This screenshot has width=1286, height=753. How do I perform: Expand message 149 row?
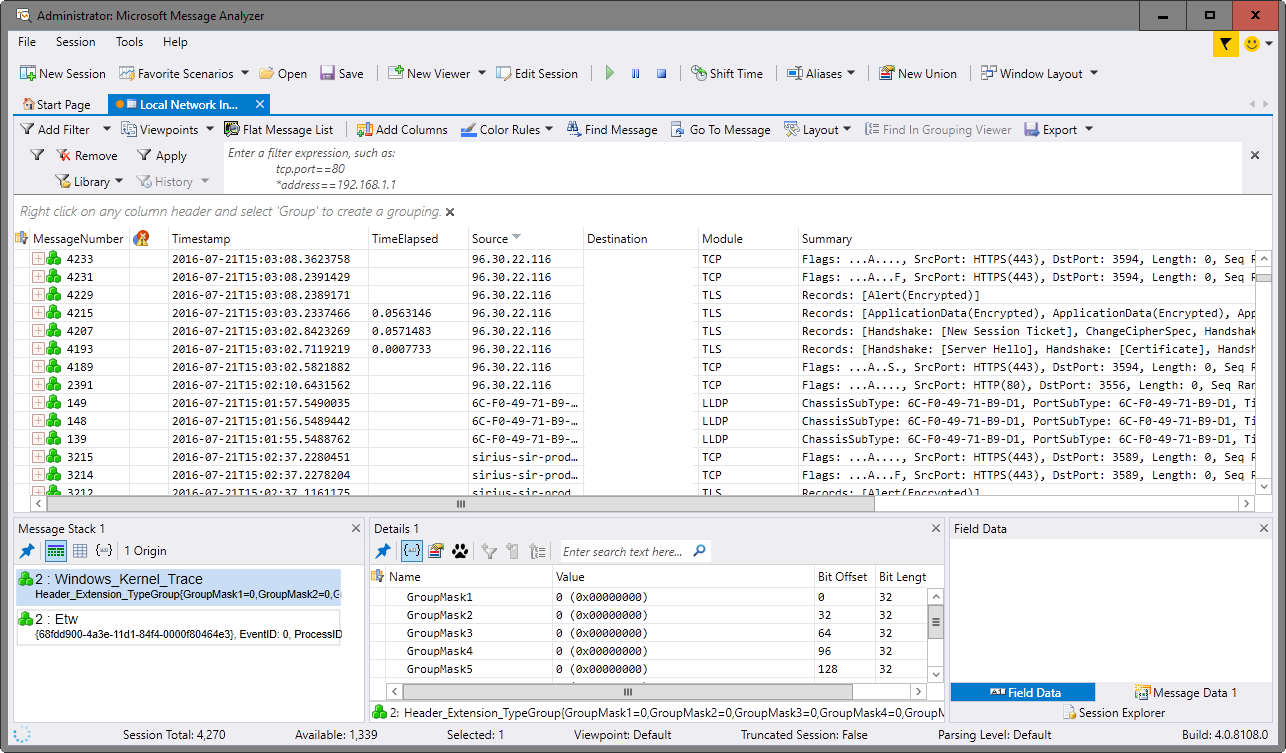point(38,402)
